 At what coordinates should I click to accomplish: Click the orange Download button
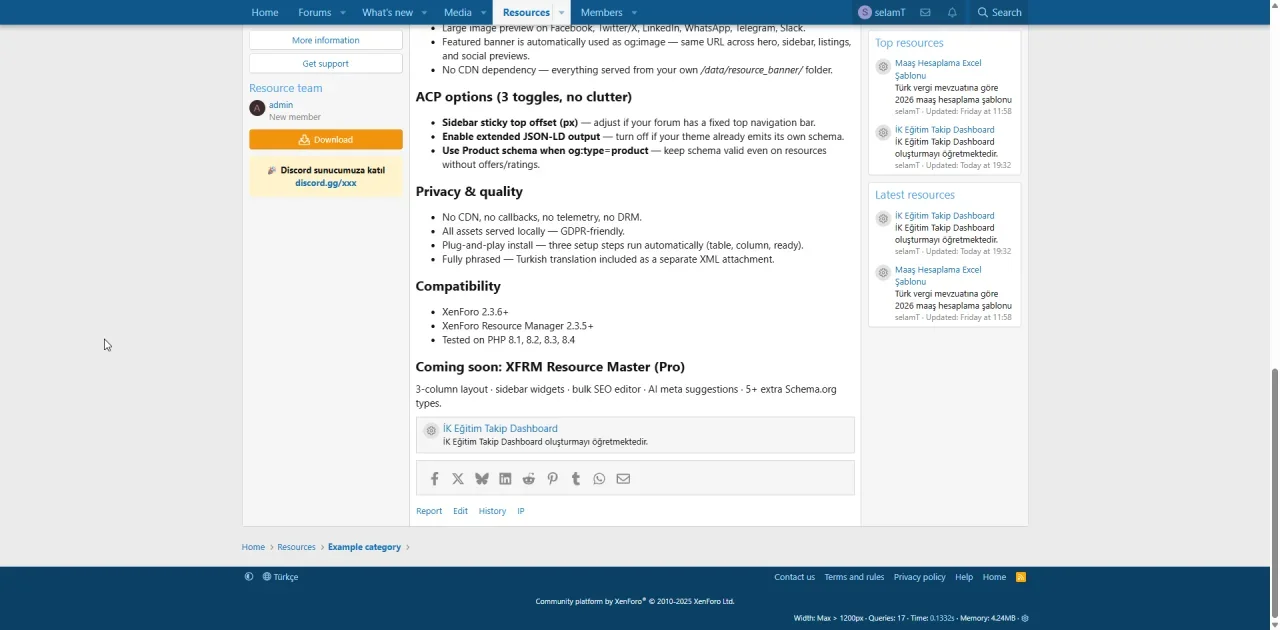click(326, 140)
